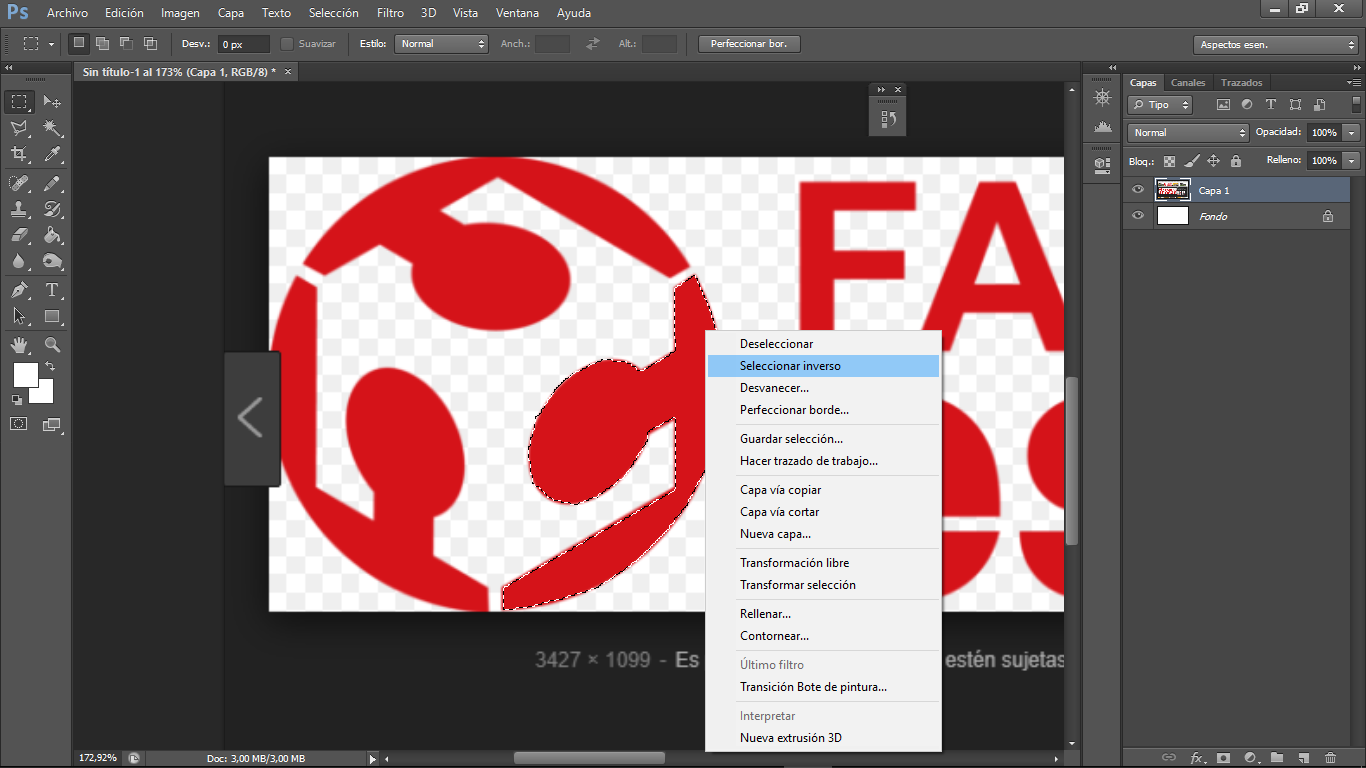The width and height of the screenshot is (1366, 768).
Task: Select the Rectangle shape tool
Action: click(52, 316)
